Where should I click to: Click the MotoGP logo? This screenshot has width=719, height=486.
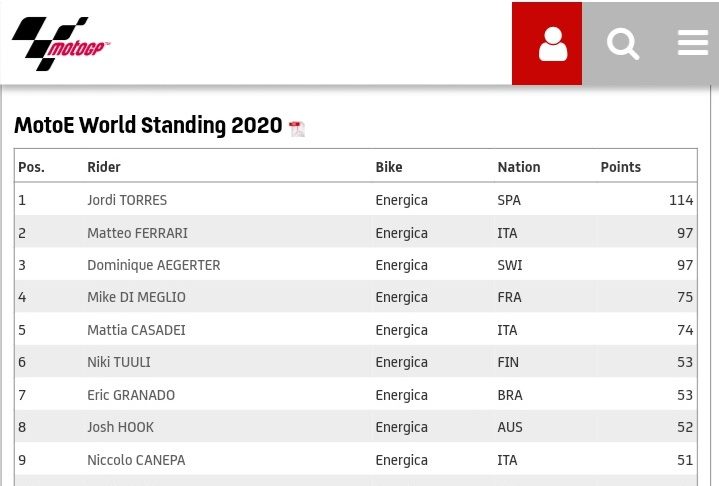[61, 44]
